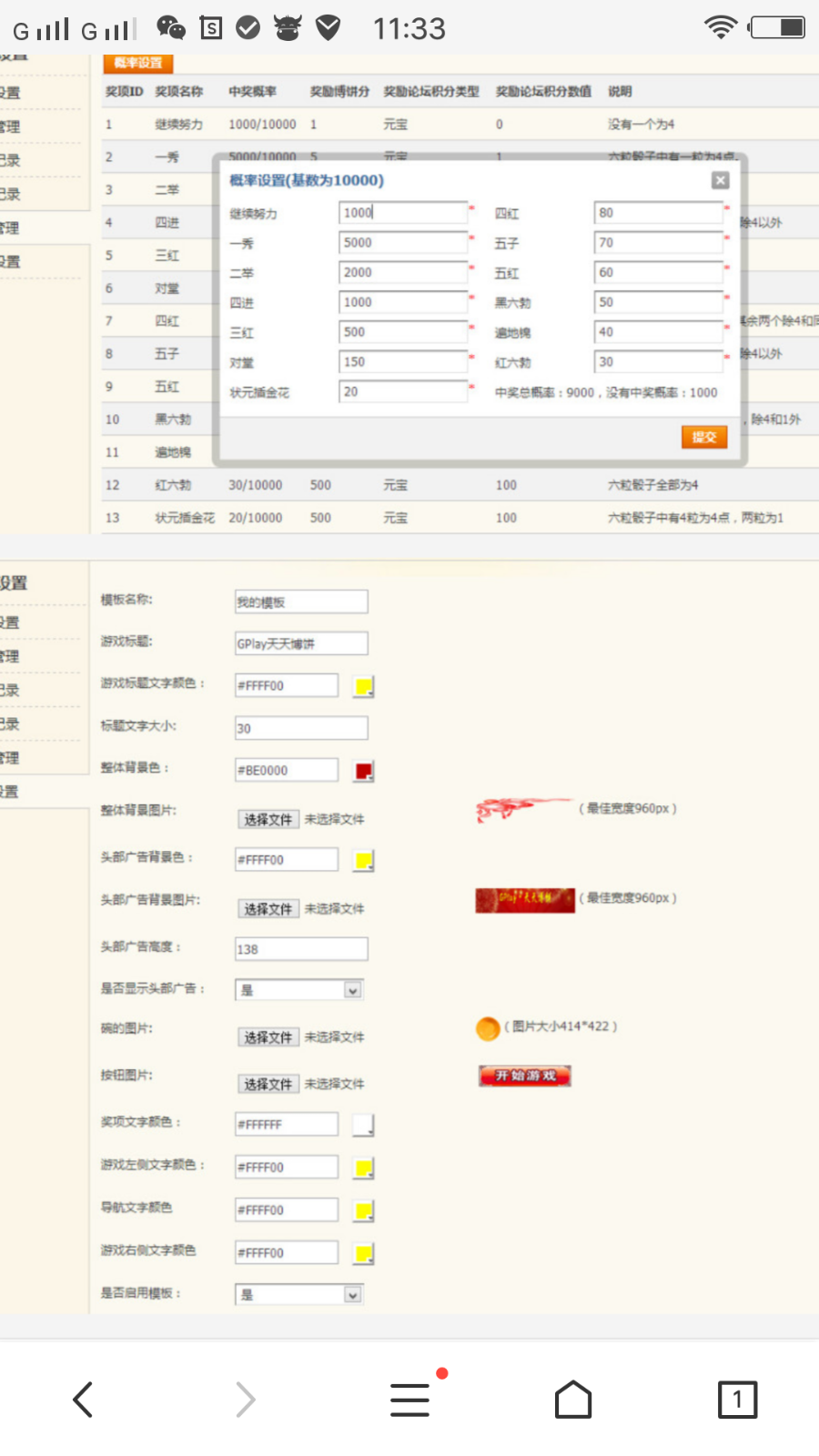This screenshot has height=1456, width=819.
Task: Edit the 一秀 field showing 5000
Action: pos(403,242)
